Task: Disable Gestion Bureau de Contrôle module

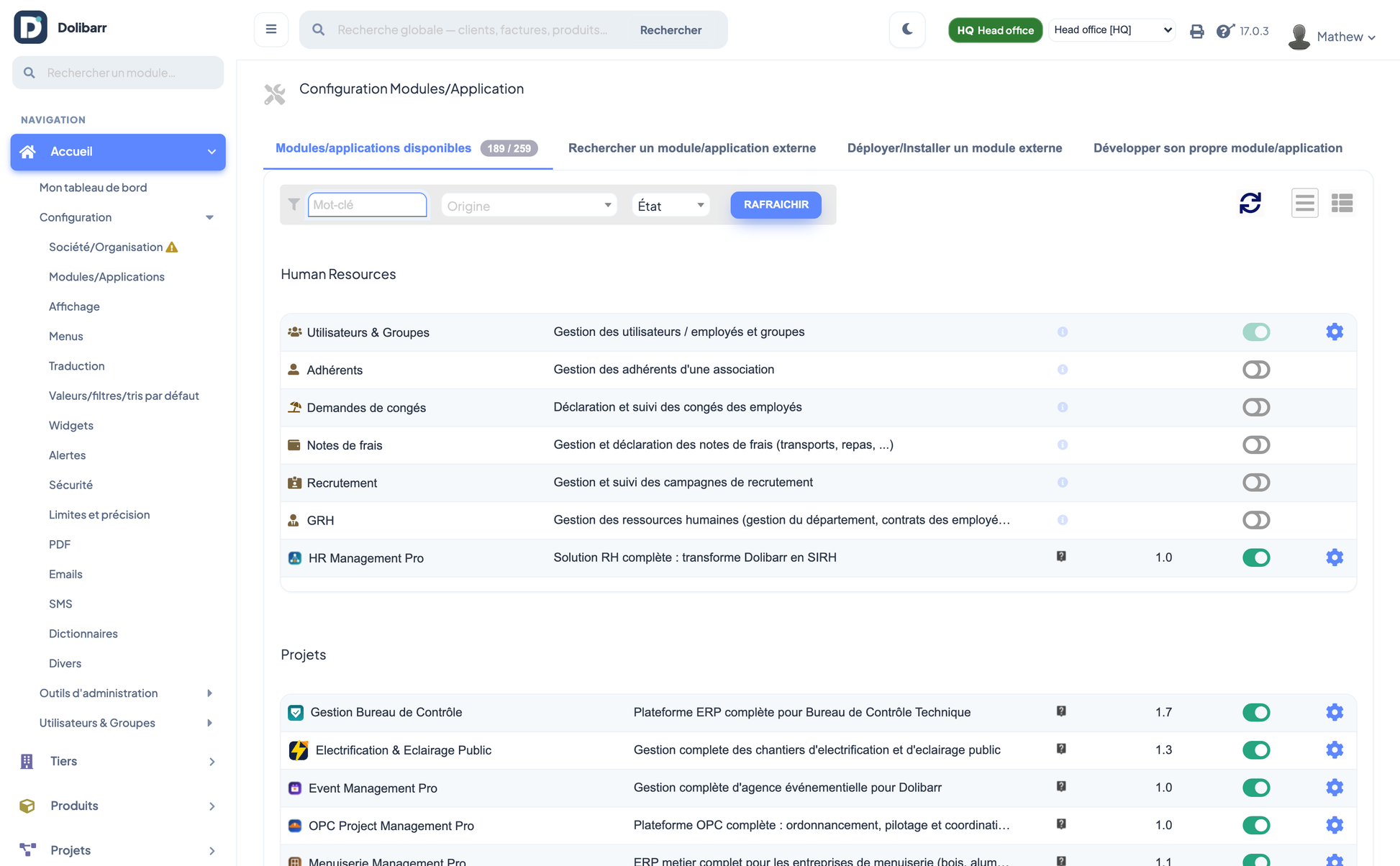Action: 1256,712
